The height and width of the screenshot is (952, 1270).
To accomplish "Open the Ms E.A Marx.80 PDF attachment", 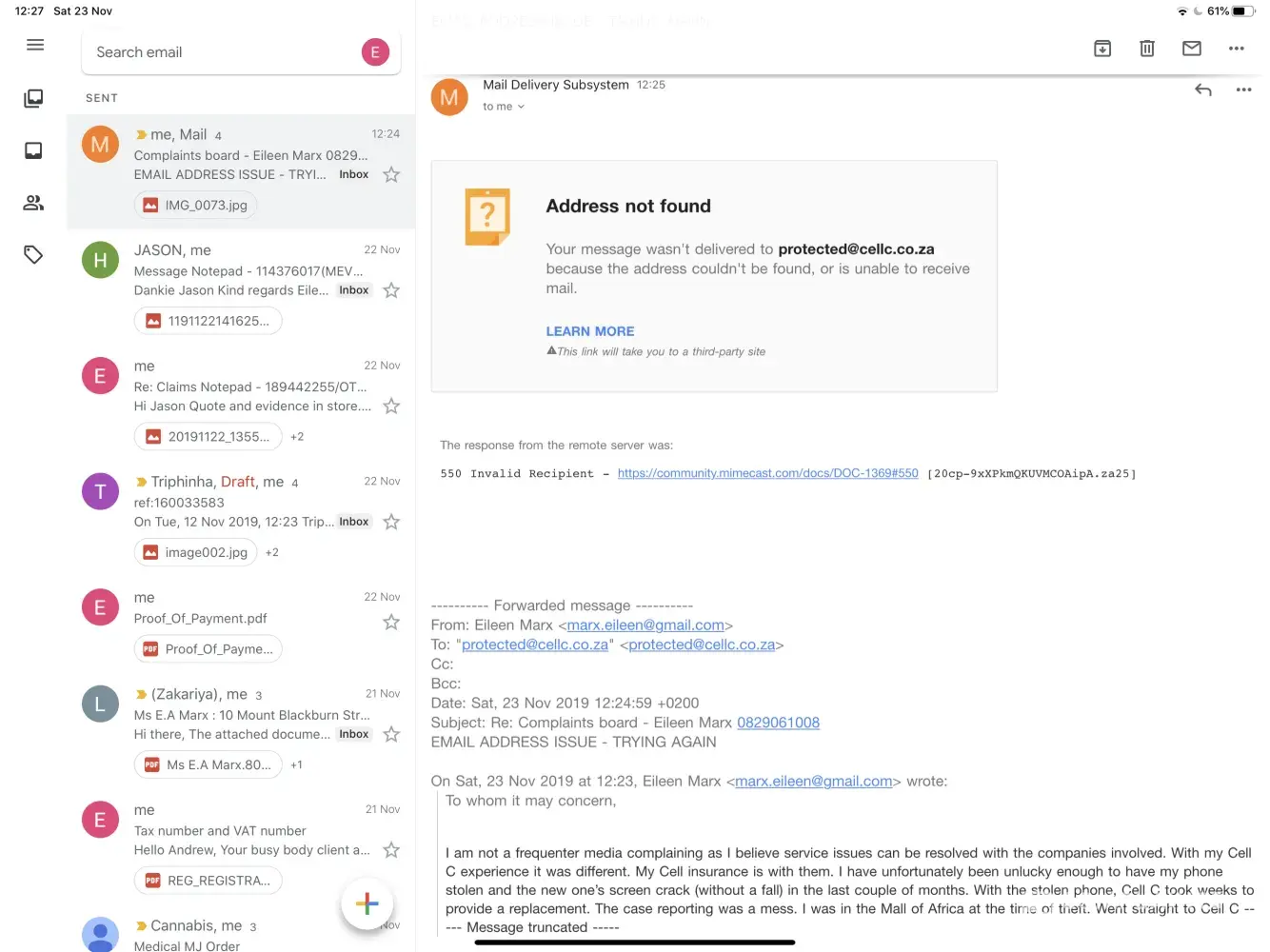I will point(208,764).
